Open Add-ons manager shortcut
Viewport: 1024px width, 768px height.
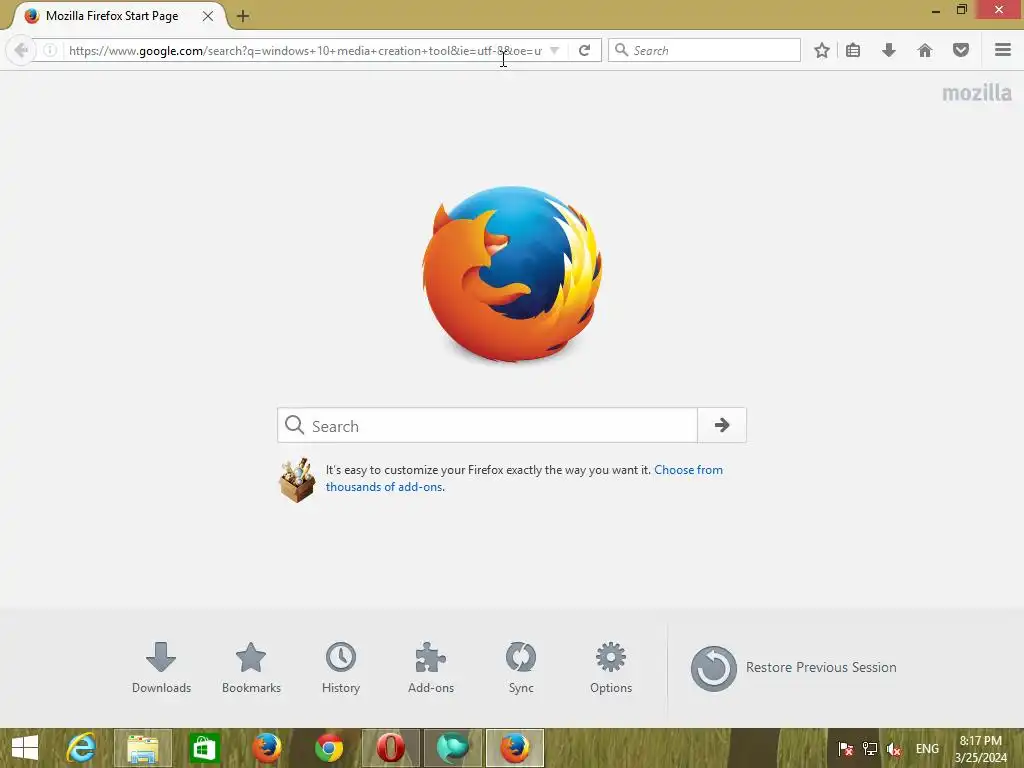click(431, 667)
